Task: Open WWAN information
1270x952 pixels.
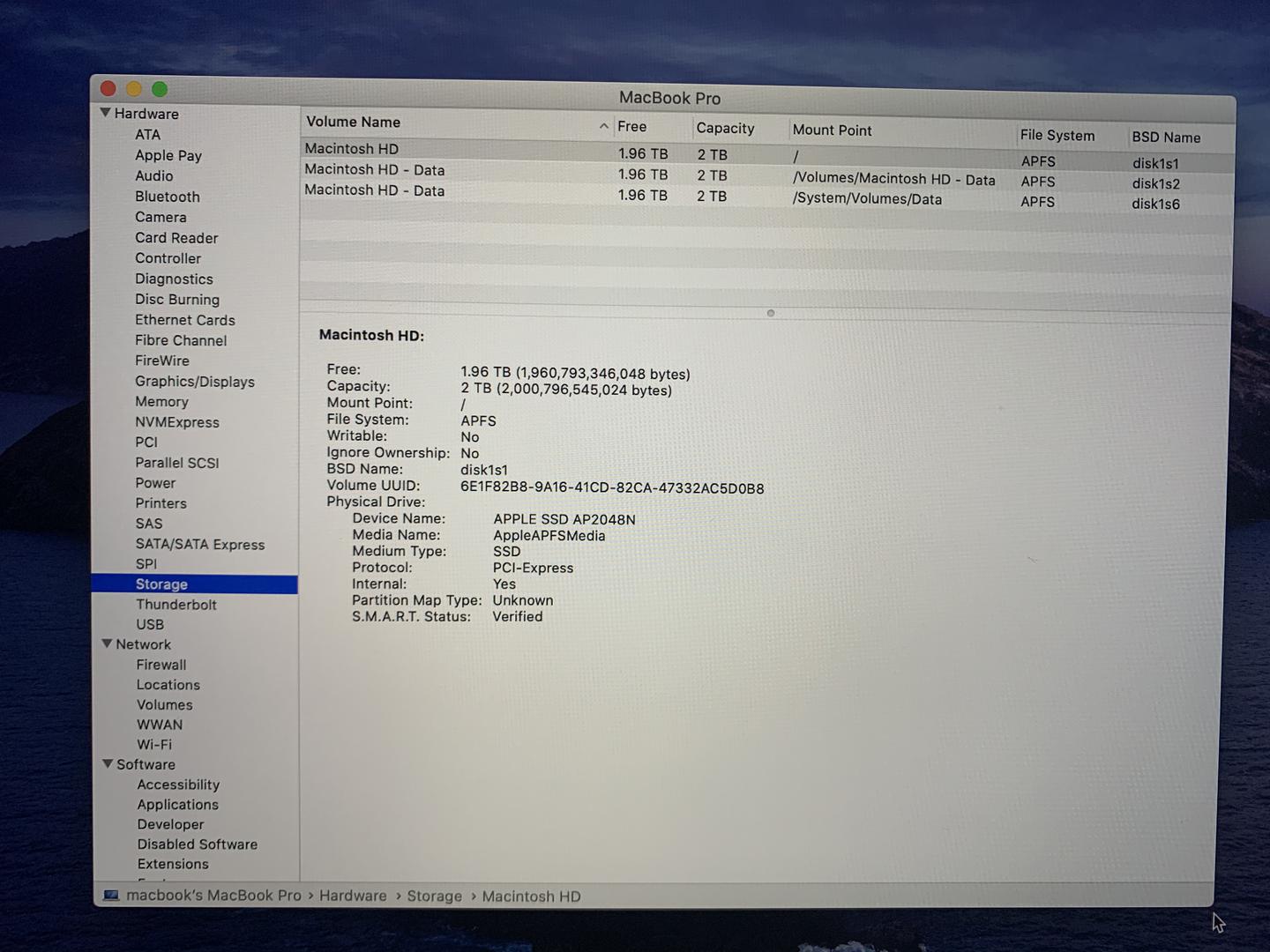Action: (x=160, y=725)
